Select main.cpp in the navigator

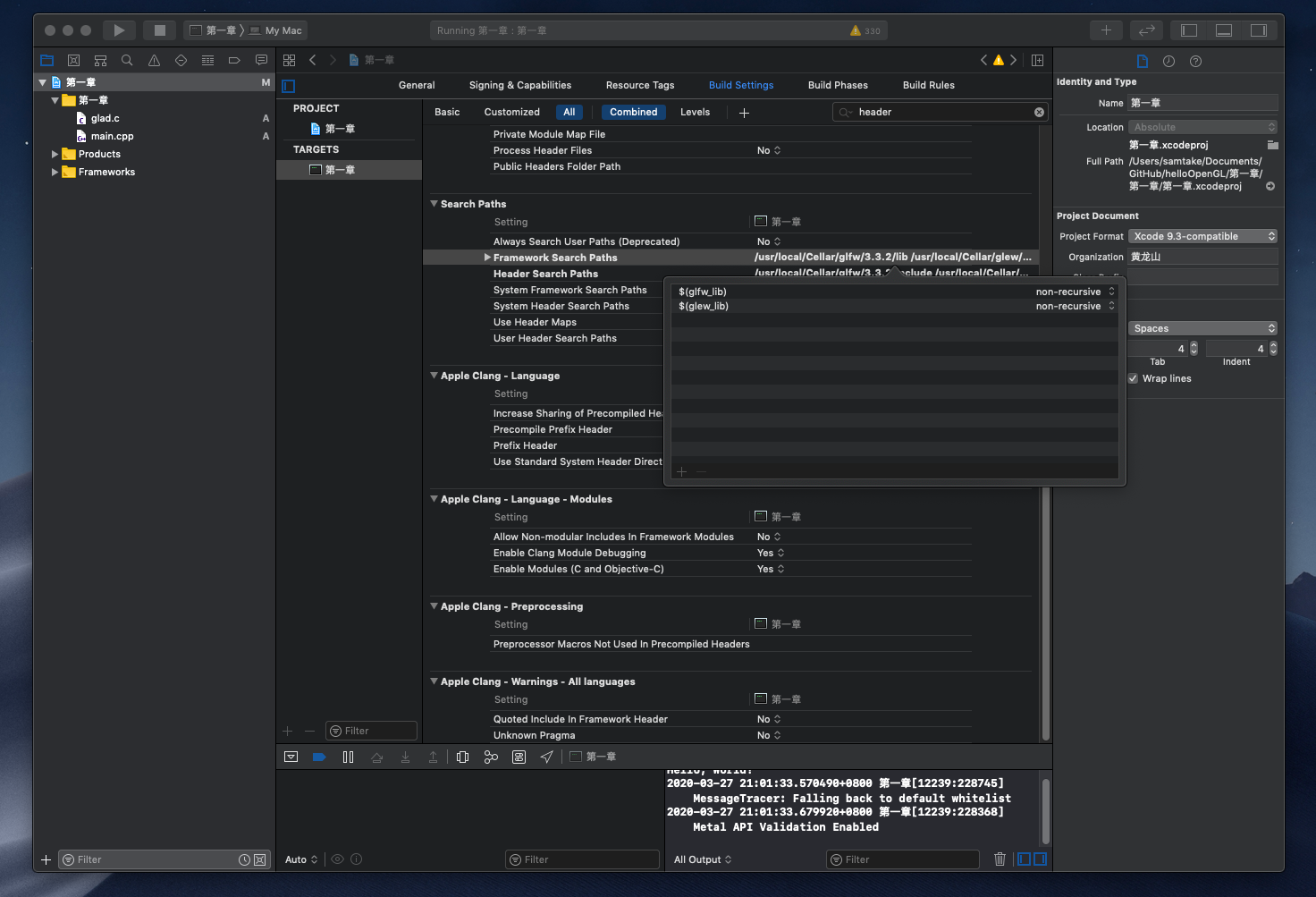[x=112, y=136]
